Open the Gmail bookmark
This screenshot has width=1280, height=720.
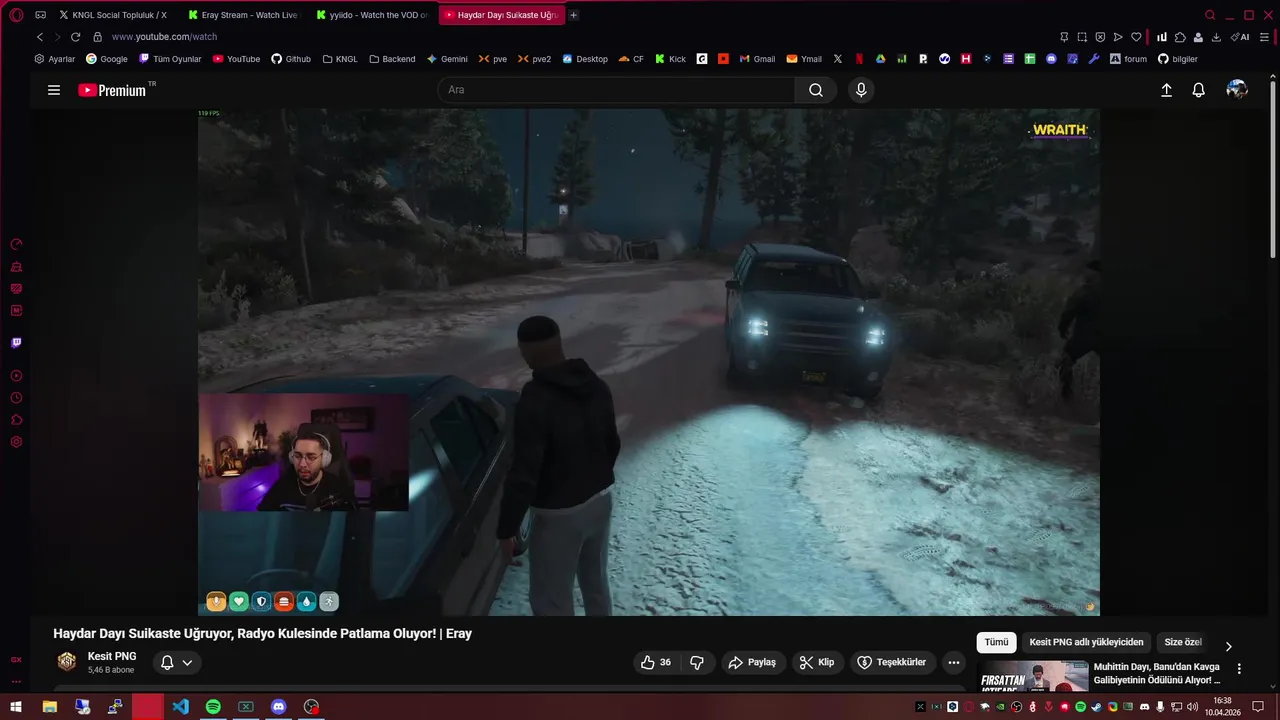pyautogui.click(x=757, y=59)
